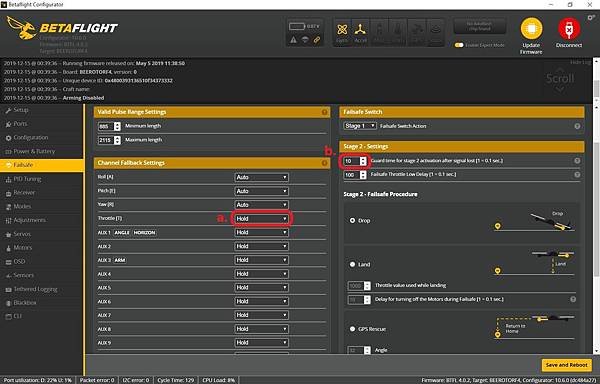Open the AUX 7 fallback dropdown
The image size is (600, 384).
[x=261, y=315]
